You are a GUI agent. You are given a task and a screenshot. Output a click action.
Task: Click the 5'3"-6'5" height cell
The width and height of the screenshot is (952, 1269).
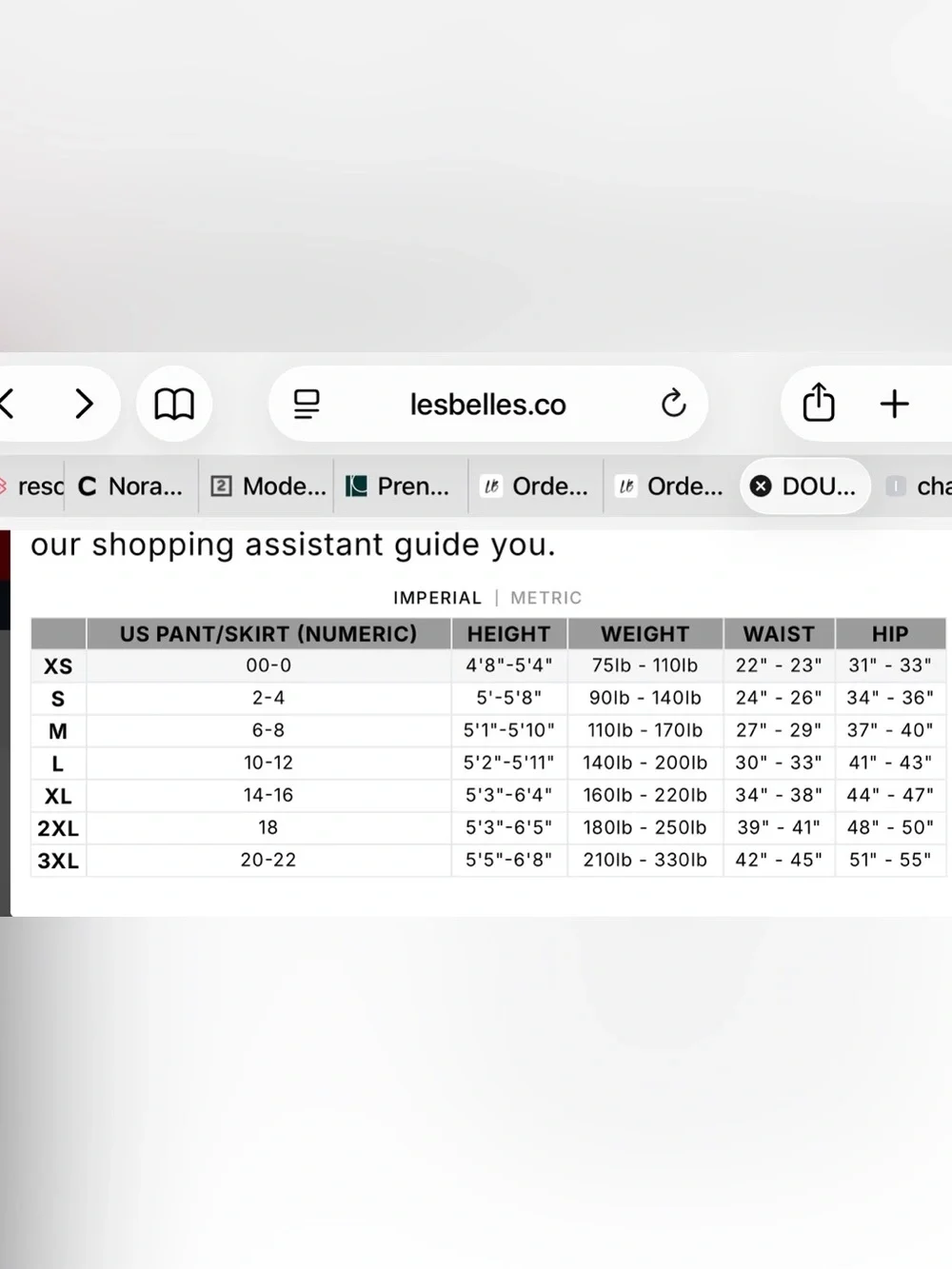click(509, 827)
